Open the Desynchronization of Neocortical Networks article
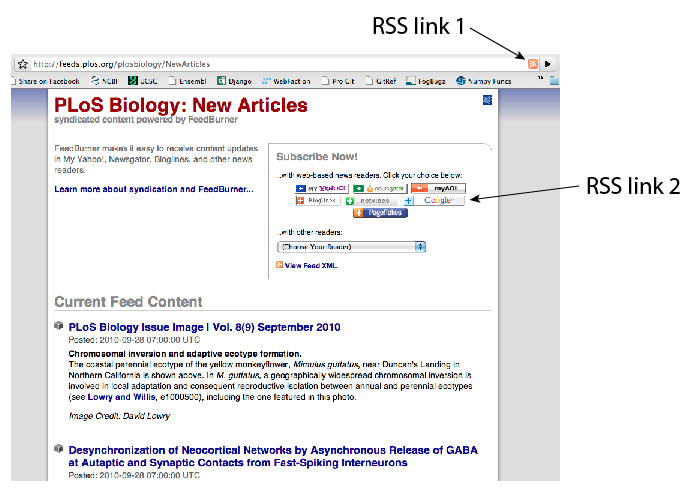693x492 pixels. tap(273, 456)
